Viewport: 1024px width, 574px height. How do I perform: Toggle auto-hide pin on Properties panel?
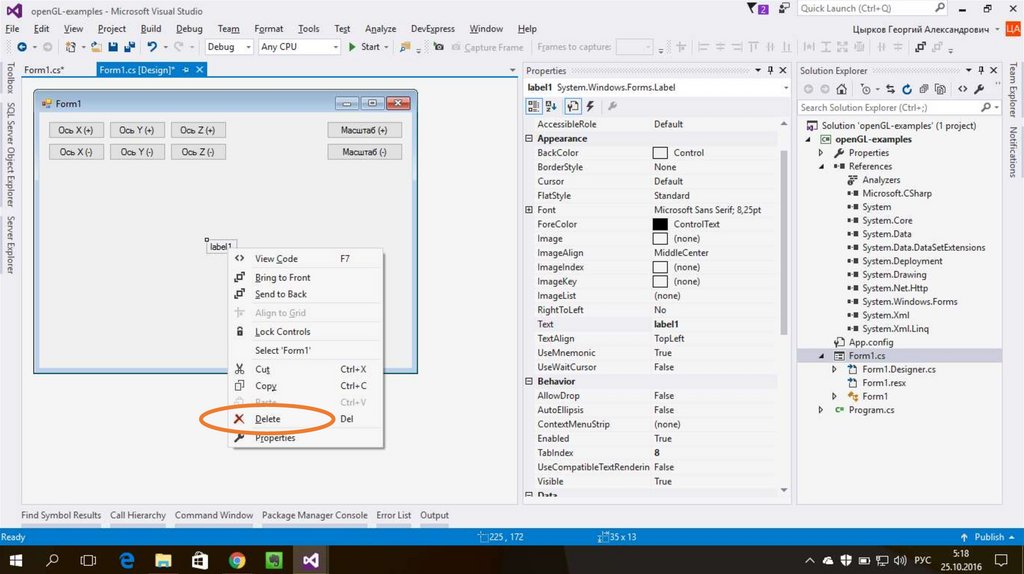pos(770,71)
